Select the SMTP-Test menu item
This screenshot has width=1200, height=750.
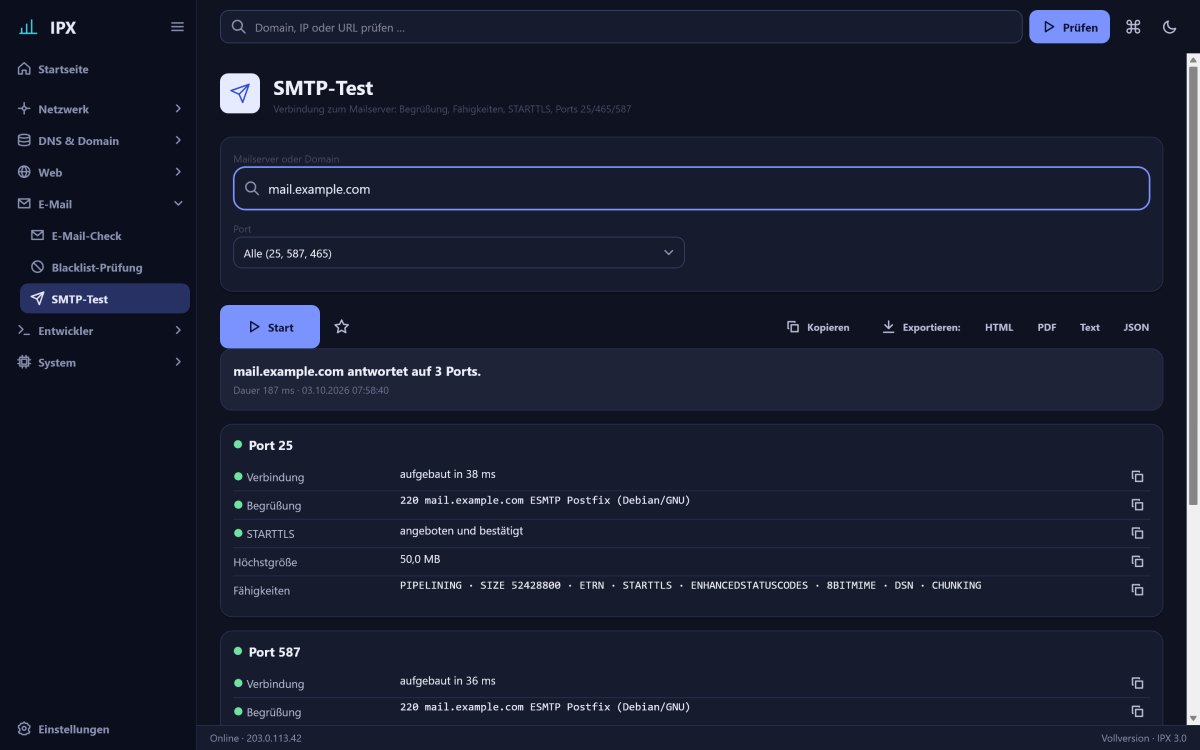[105, 299]
